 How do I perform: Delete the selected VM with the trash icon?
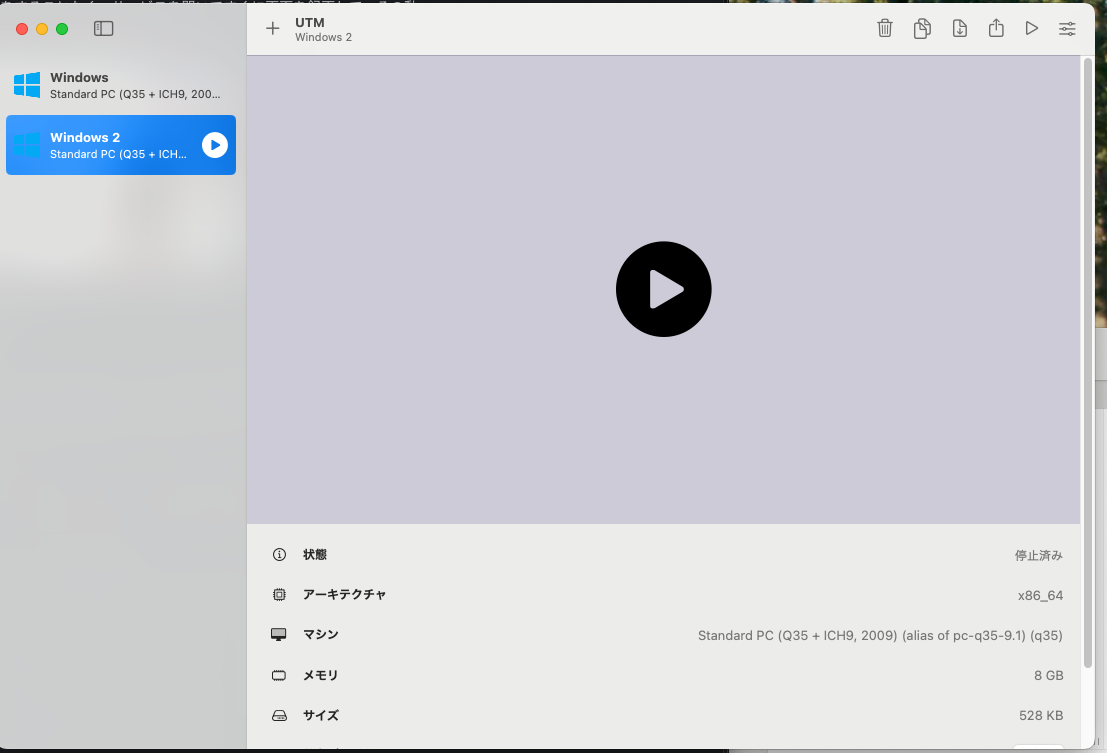pos(885,28)
